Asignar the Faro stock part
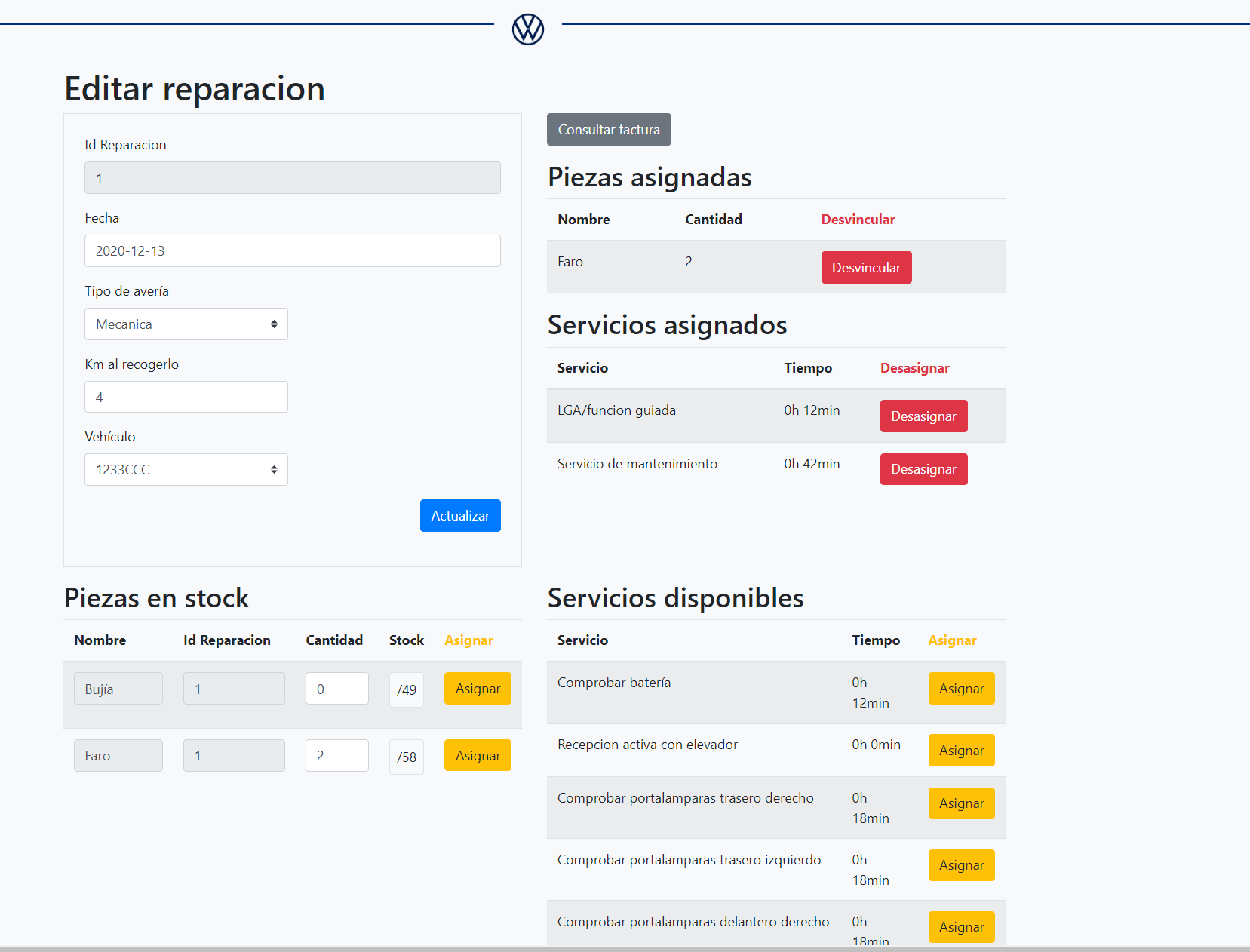Image resolution: width=1250 pixels, height=952 pixels. coord(478,755)
